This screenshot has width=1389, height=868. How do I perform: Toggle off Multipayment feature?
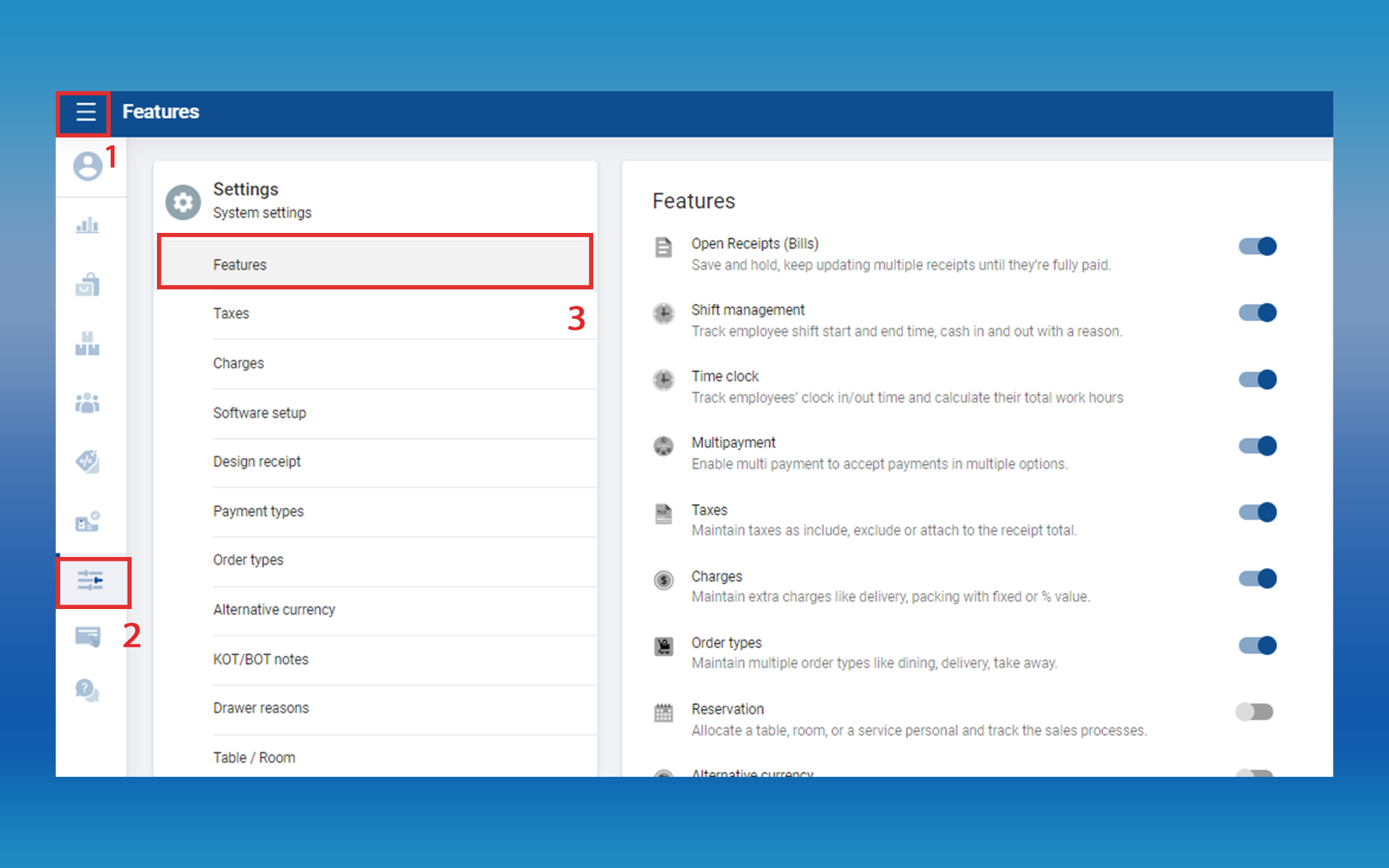(x=1257, y=446)
